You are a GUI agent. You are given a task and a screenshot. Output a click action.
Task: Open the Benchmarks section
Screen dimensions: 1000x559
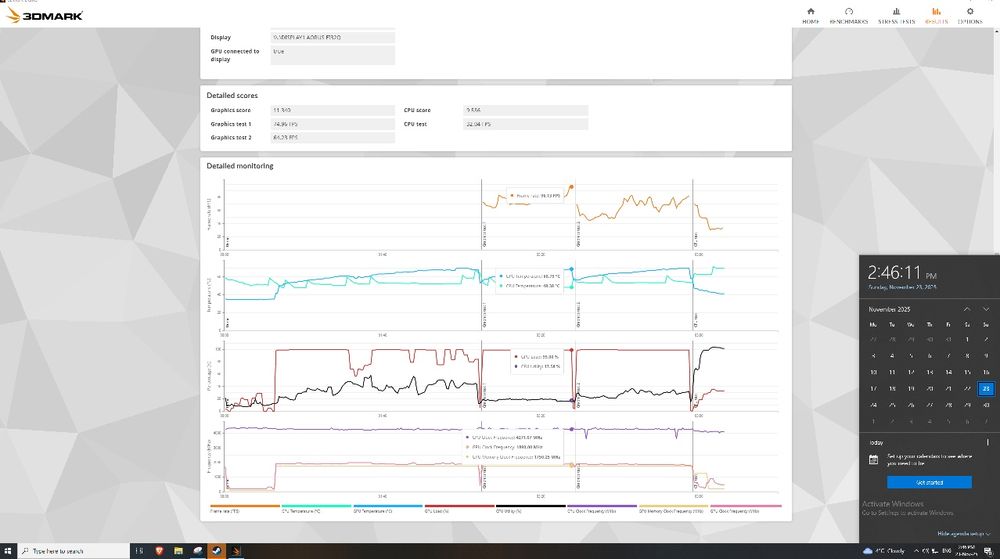tap(848, 15)
